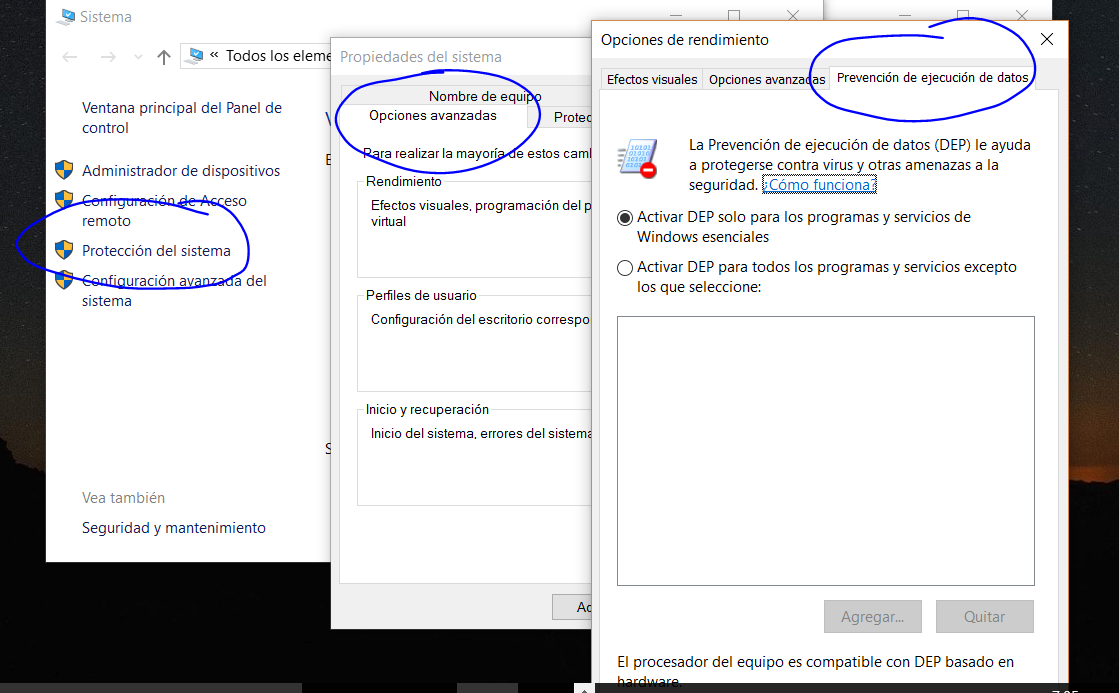
Task: Click shield icon for Configuración avanzada del sistema
Action: click(64, 280)
